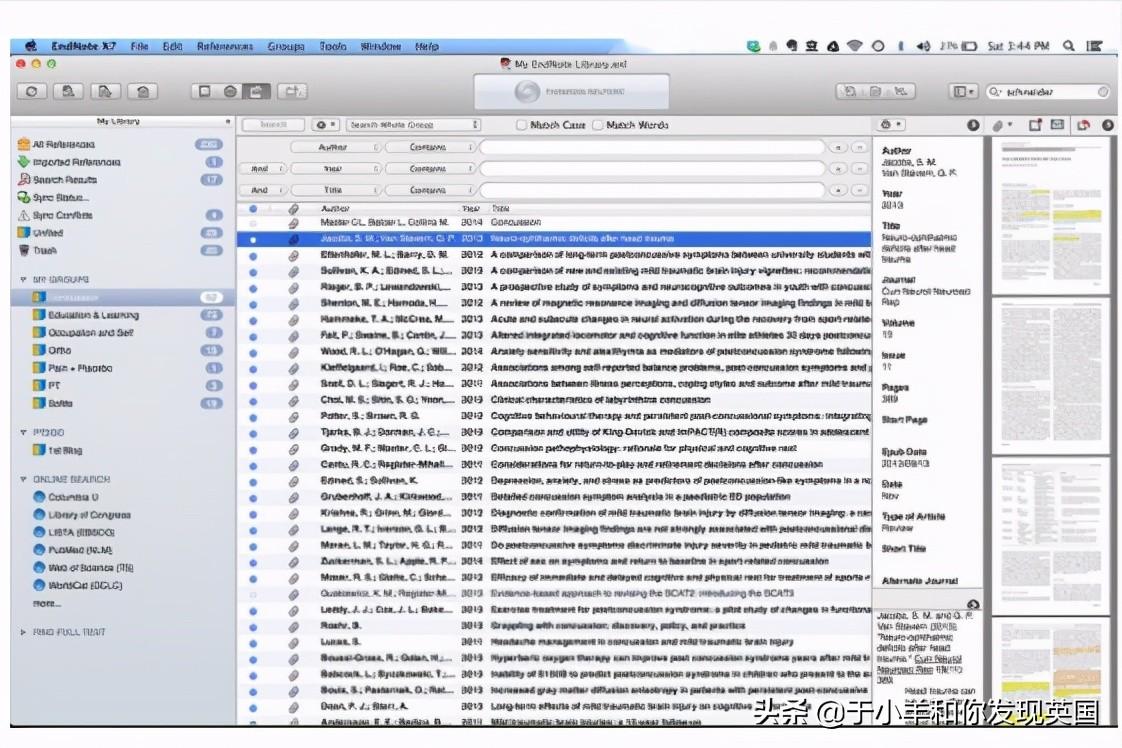Select the second PDF page thumbnail
Viewport: 1122px width, 748px height.
pos(1050,374)
